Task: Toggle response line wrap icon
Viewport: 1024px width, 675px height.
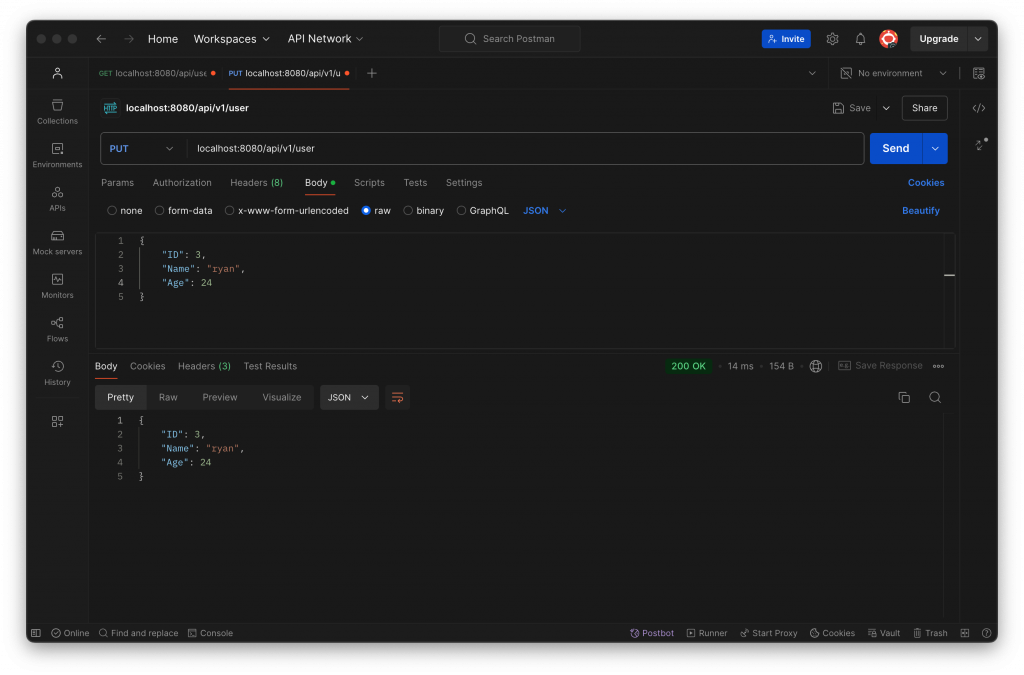Action: coord(397,398)
